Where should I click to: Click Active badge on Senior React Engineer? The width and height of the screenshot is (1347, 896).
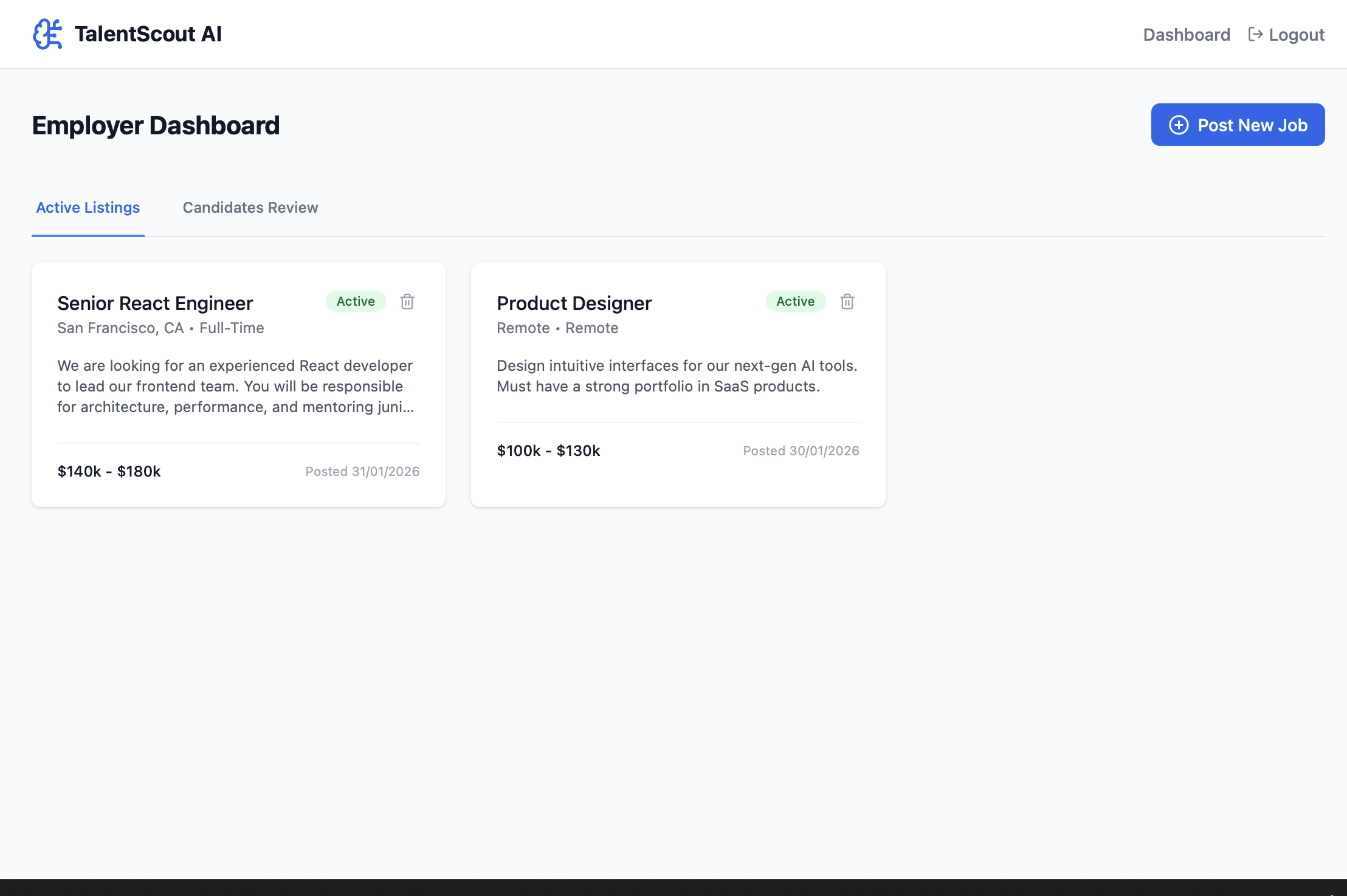(x=356, y=302)
